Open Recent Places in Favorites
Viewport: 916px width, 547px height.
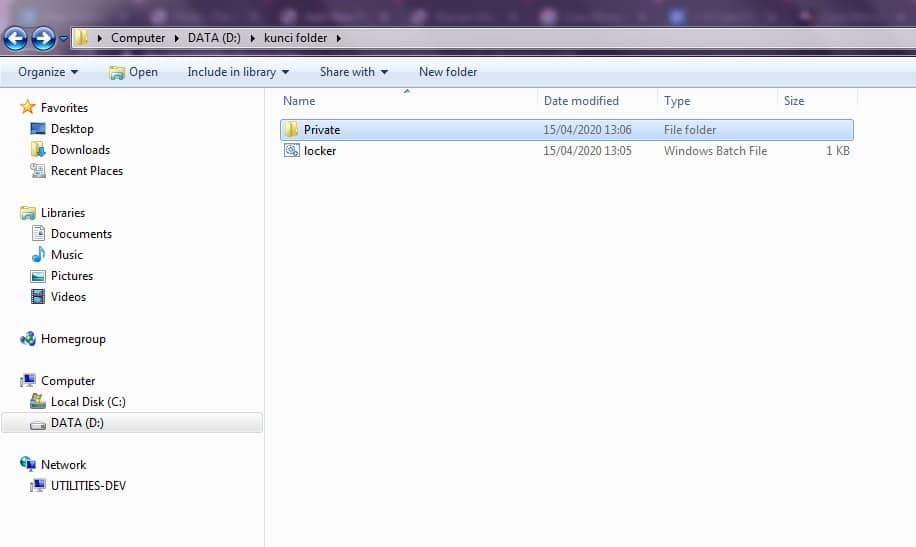point(87,171)
